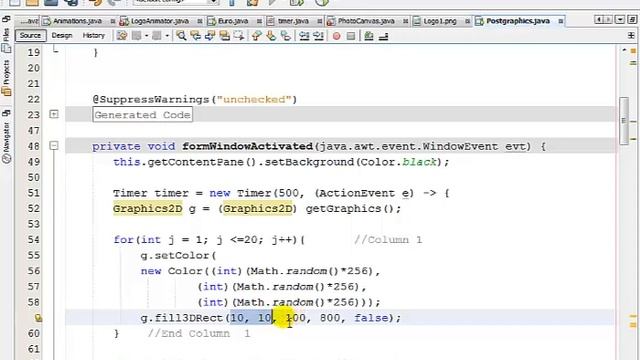Open the Logo1.png tab
The width and height of the screenshot is (640, 360).
click(439, 21)
